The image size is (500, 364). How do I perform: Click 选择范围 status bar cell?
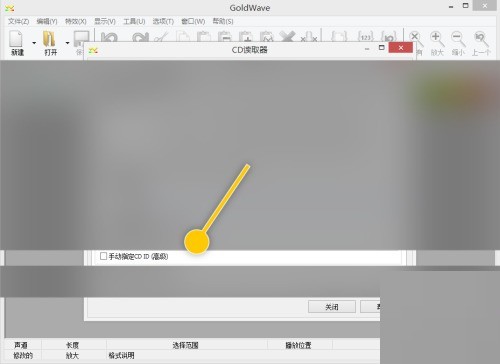[185, 345]
